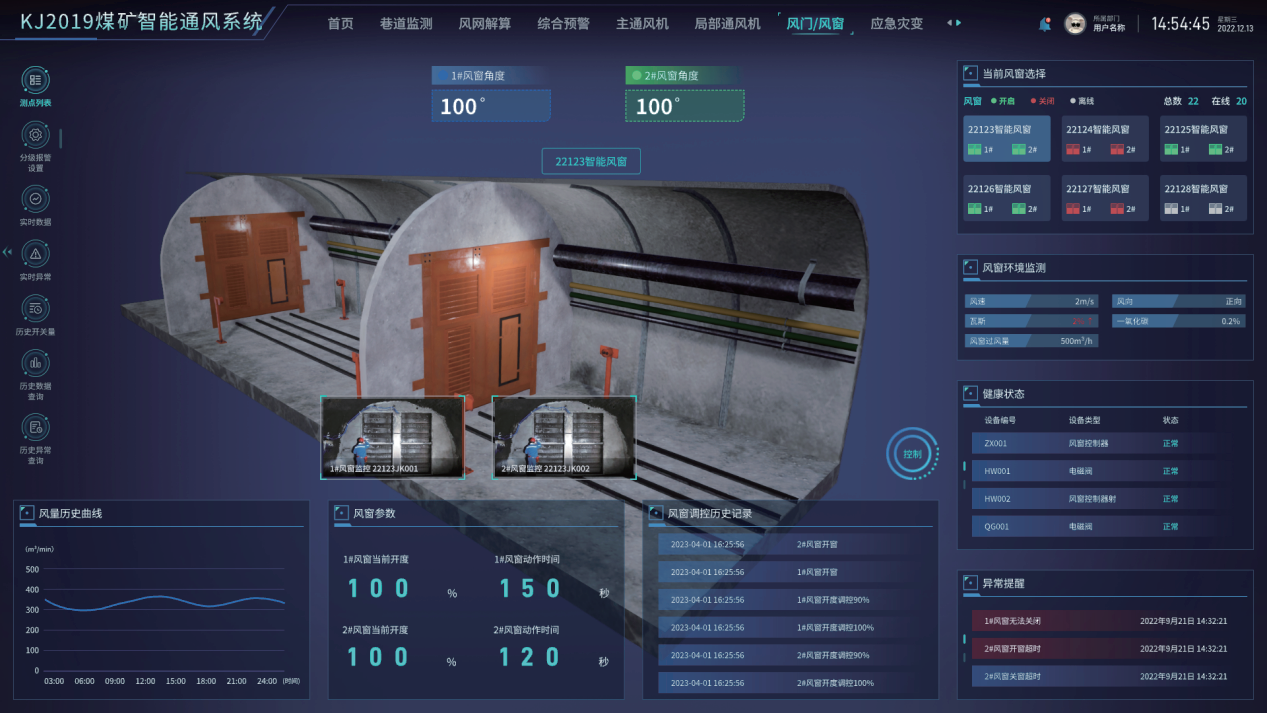Collapse sidebar with double left chevron
1267x713 pixels.
pyautogui.click(x=8, y=252)
